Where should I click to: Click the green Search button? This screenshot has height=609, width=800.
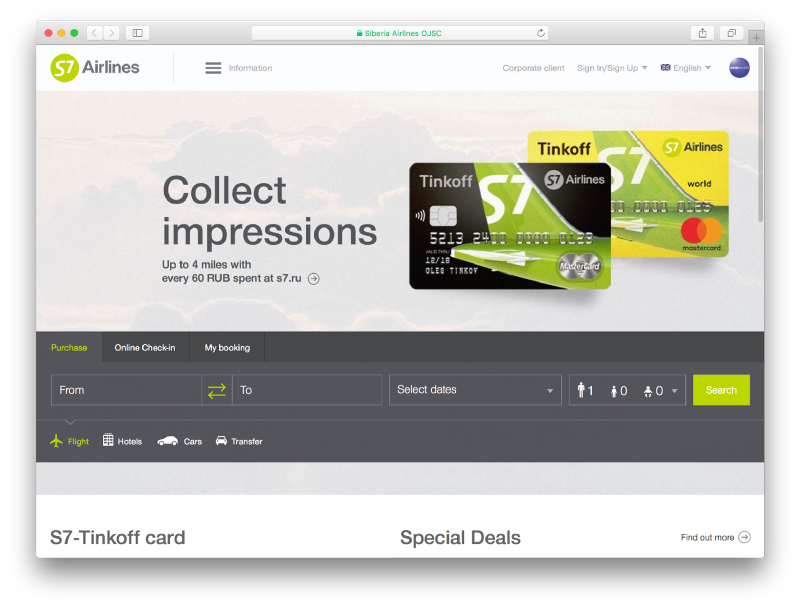point(721,390)
